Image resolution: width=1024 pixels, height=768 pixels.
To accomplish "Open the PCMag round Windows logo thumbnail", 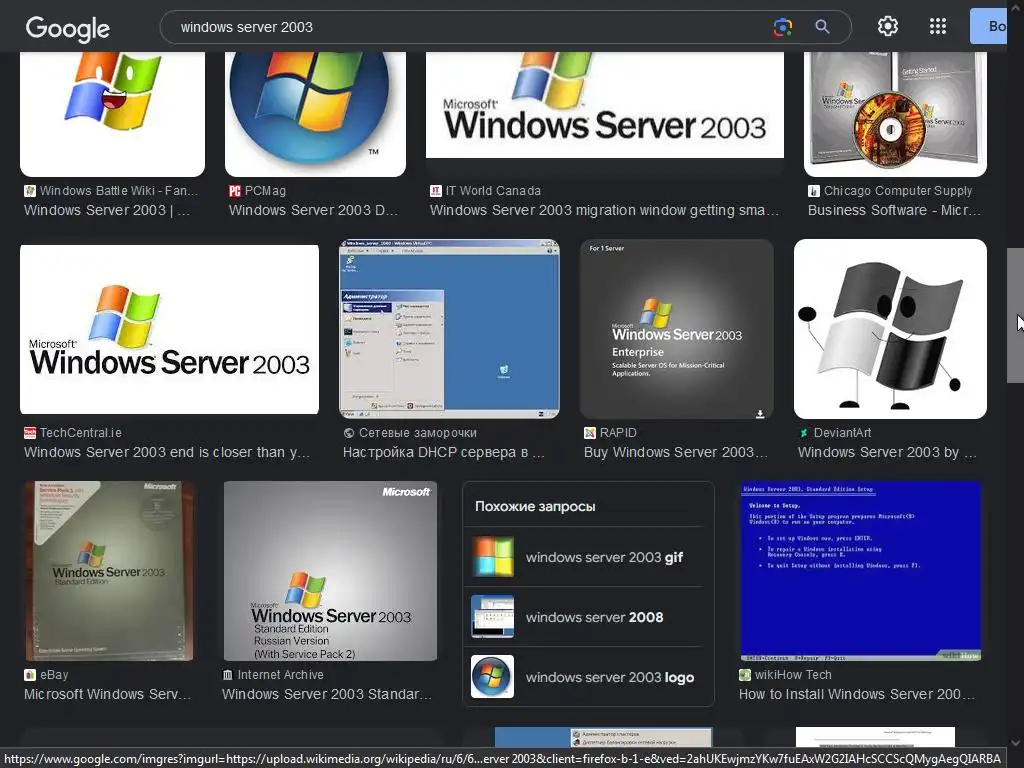I will pos(315,114).
